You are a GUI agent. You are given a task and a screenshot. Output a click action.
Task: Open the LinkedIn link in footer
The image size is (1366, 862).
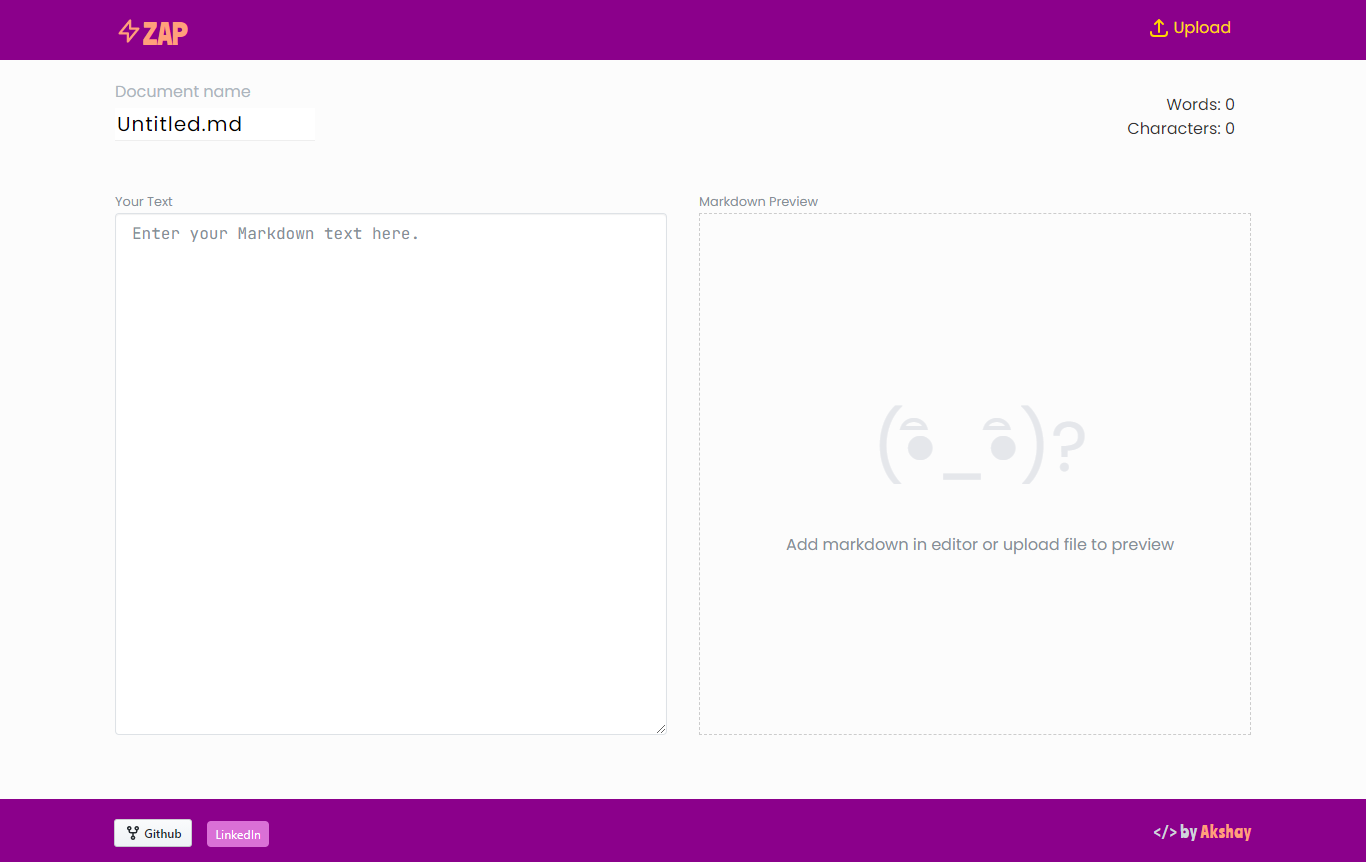coord(238,834)
